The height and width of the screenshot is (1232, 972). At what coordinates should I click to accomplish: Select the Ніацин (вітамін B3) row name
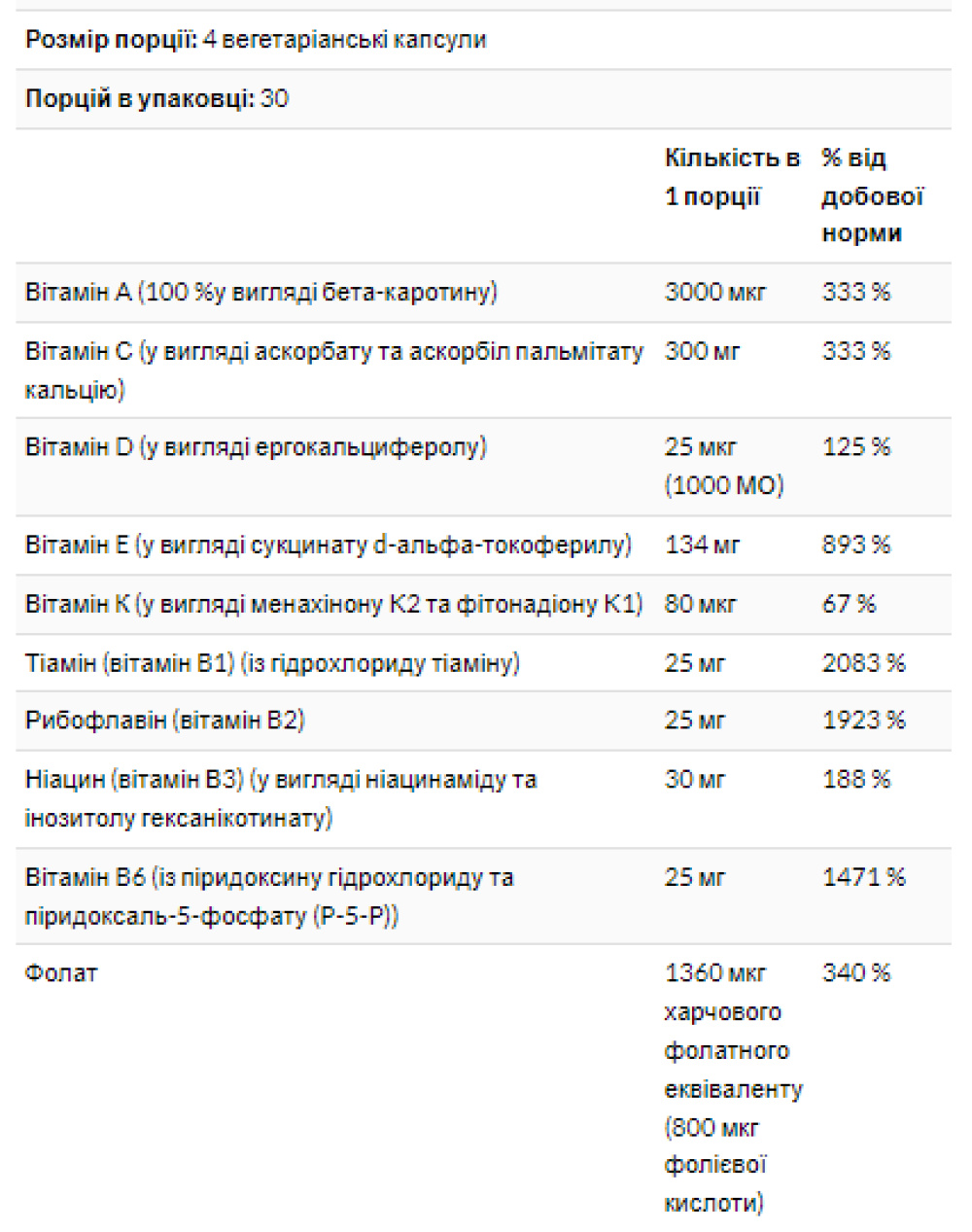coord(281,798)
